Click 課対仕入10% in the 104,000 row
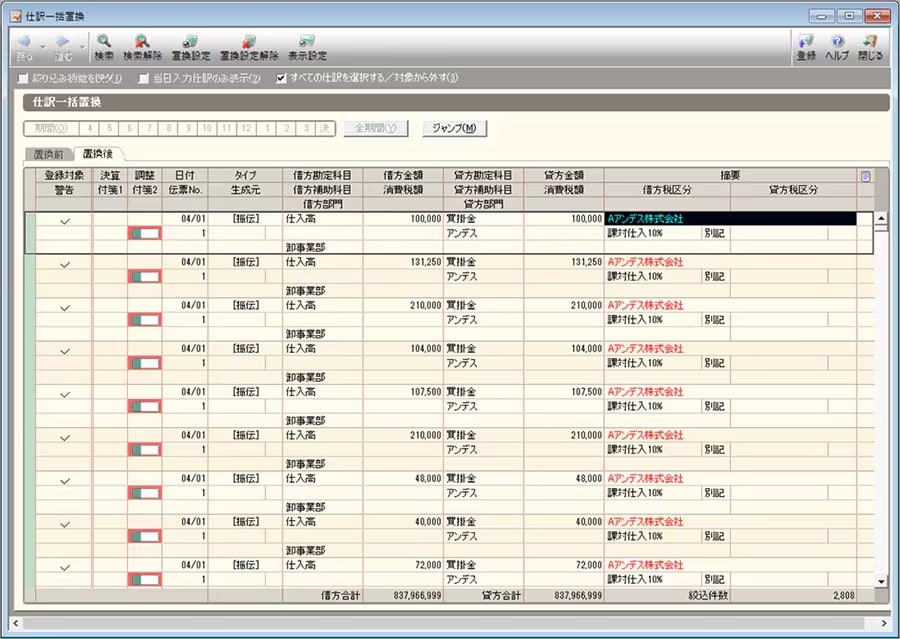The width and height of the screenshot is (900, 639). click(x=635, y=363)
